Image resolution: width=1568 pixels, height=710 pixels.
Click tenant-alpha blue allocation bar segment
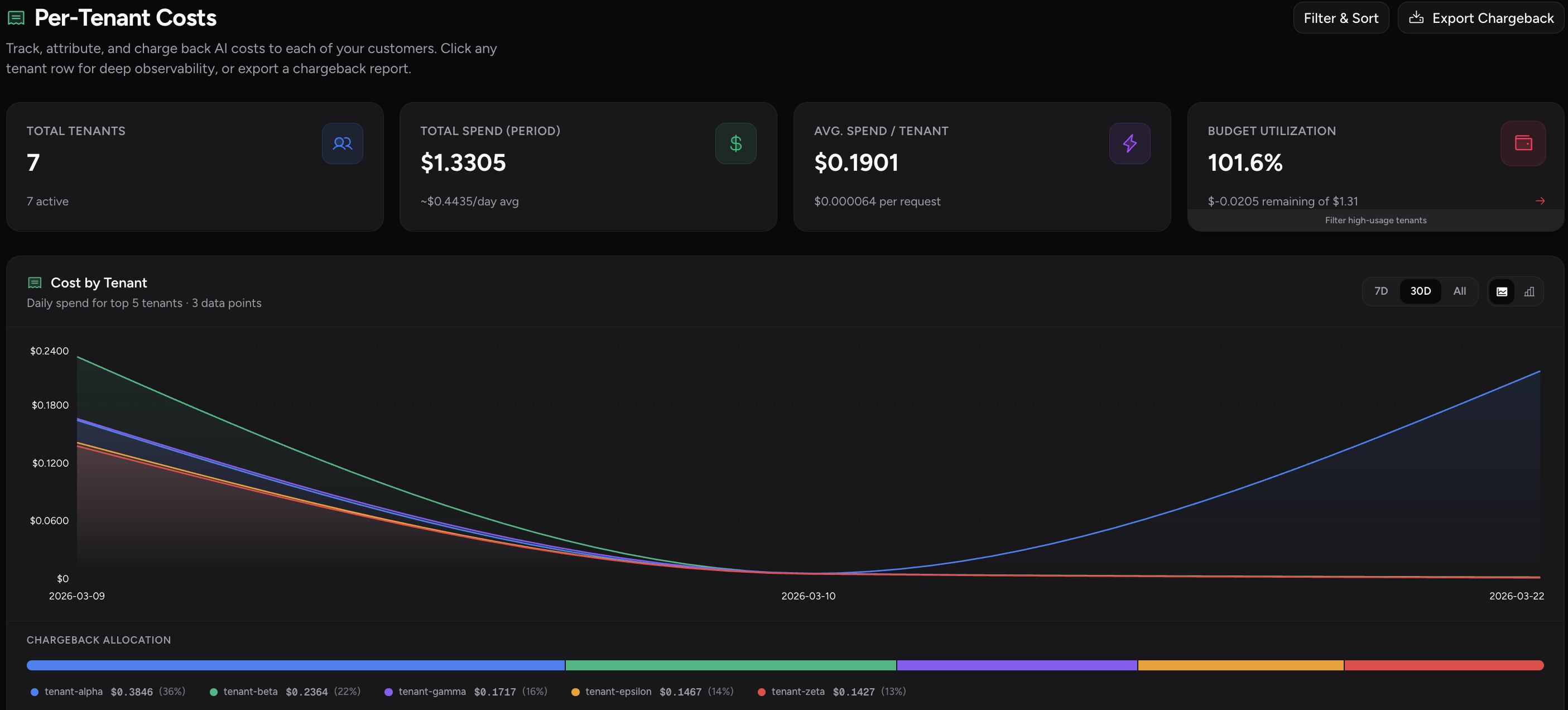tap(295, 665)
